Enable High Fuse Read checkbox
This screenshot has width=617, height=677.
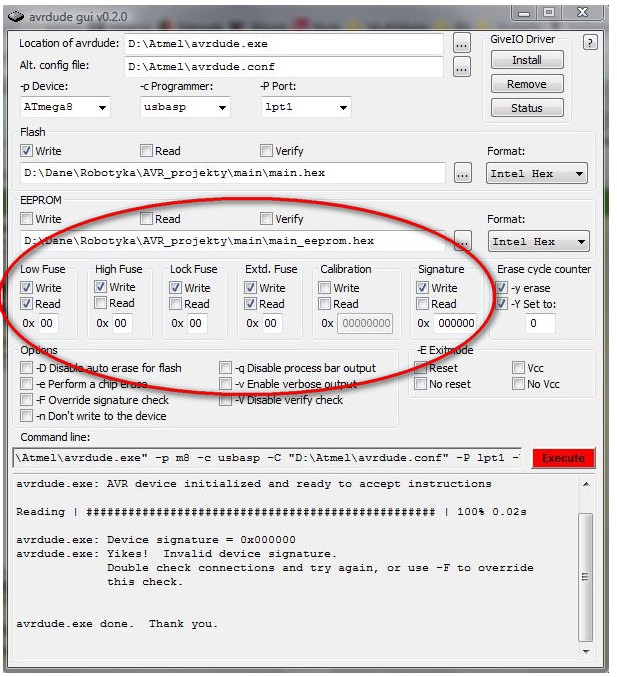[x=100, y=303]
